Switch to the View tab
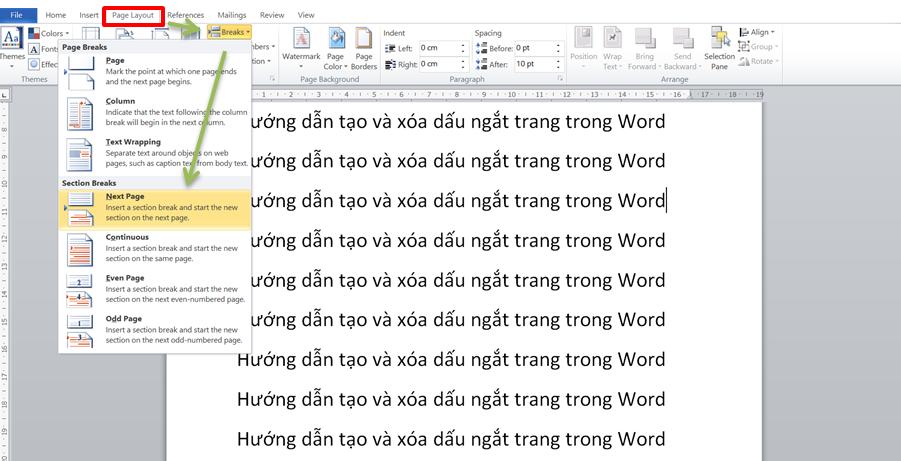The height and width of the screenshot is (461, 901). click(x=306, y=15)
